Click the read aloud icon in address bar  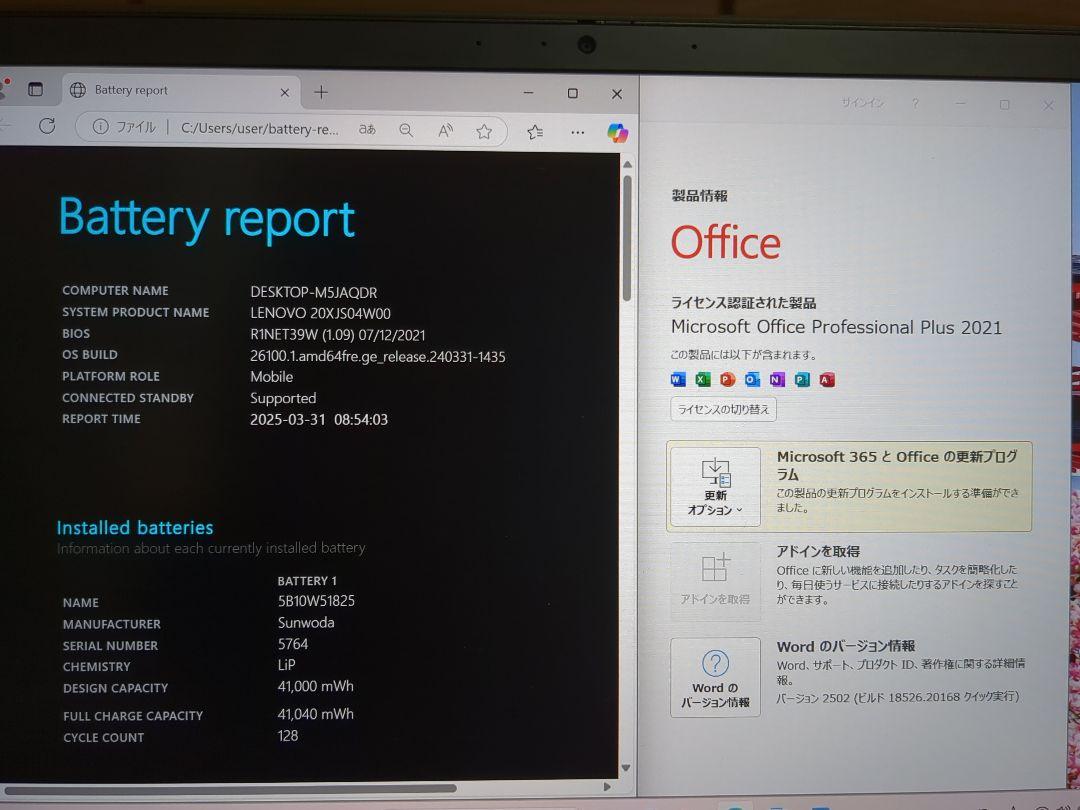coord(446,130)
